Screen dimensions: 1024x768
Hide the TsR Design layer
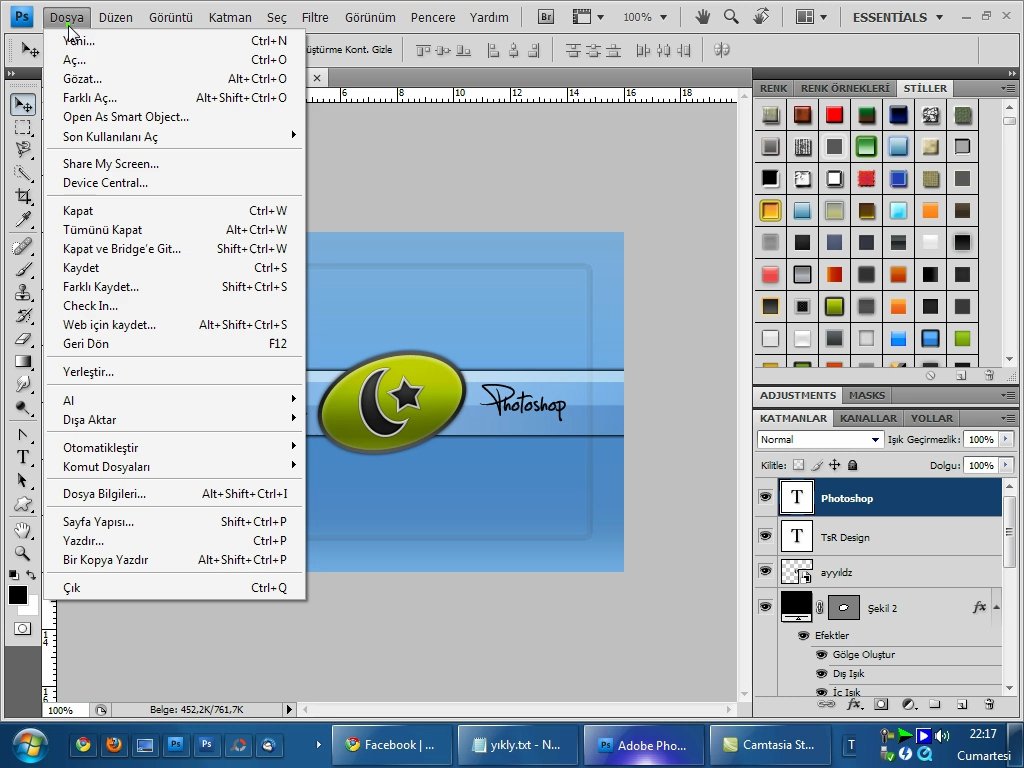point(765,536)
